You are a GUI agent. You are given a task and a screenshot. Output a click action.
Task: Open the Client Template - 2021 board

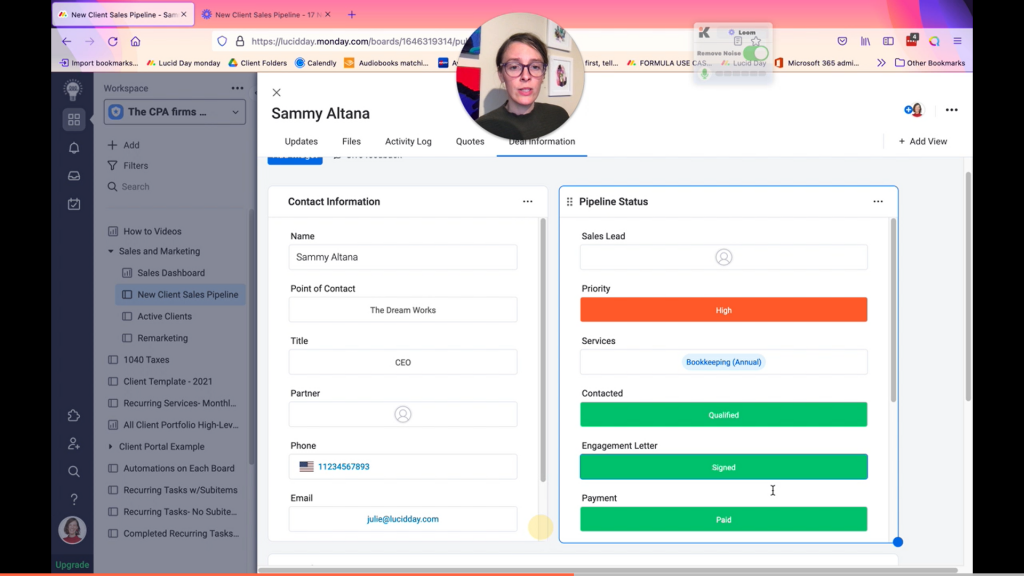point(167,381)
